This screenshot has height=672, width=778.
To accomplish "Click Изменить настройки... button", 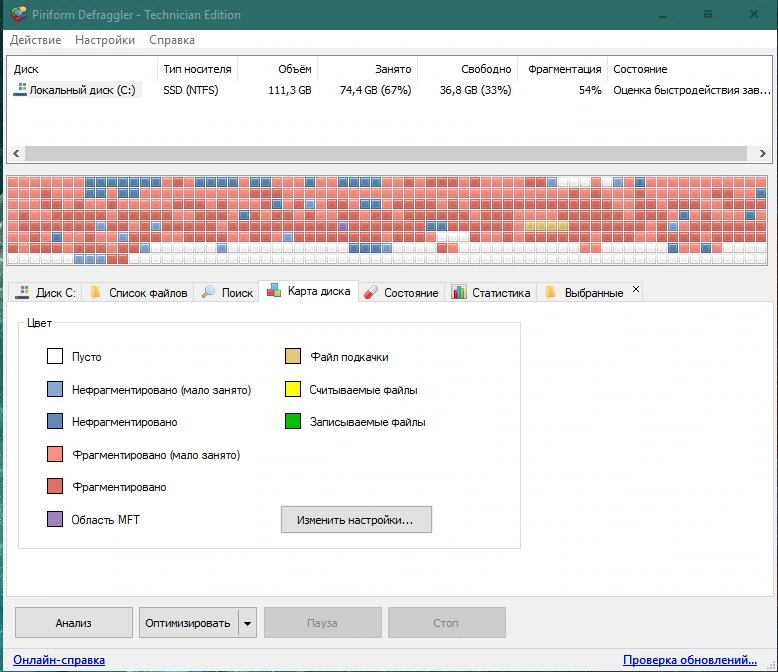I will (356, 520).
